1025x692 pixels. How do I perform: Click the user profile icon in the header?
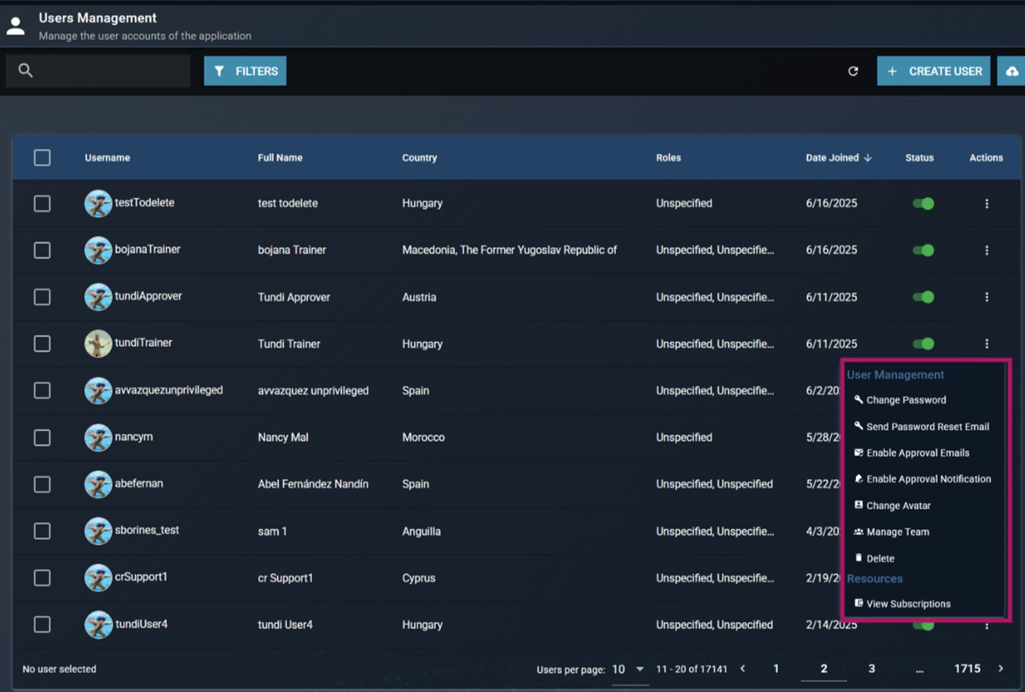pos(15,24)
